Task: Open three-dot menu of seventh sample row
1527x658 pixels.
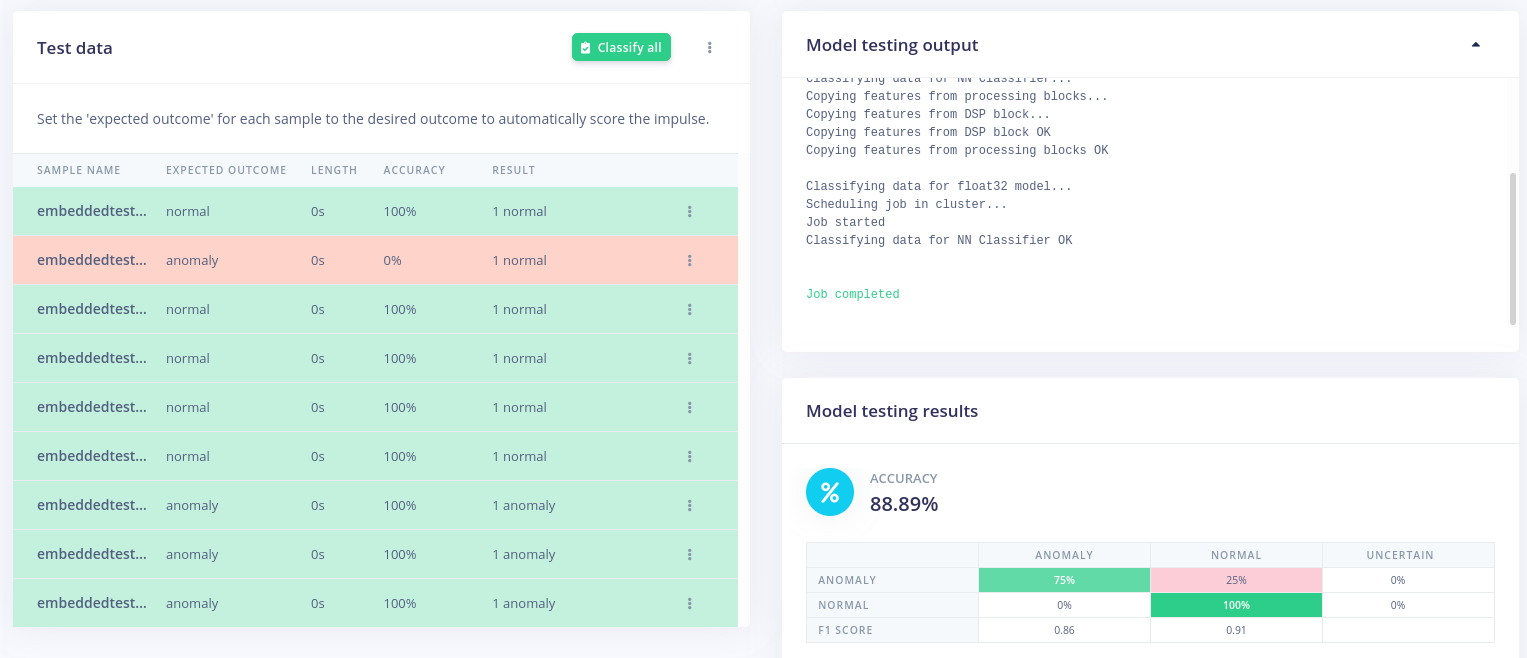Action: [x=690, y=506]
